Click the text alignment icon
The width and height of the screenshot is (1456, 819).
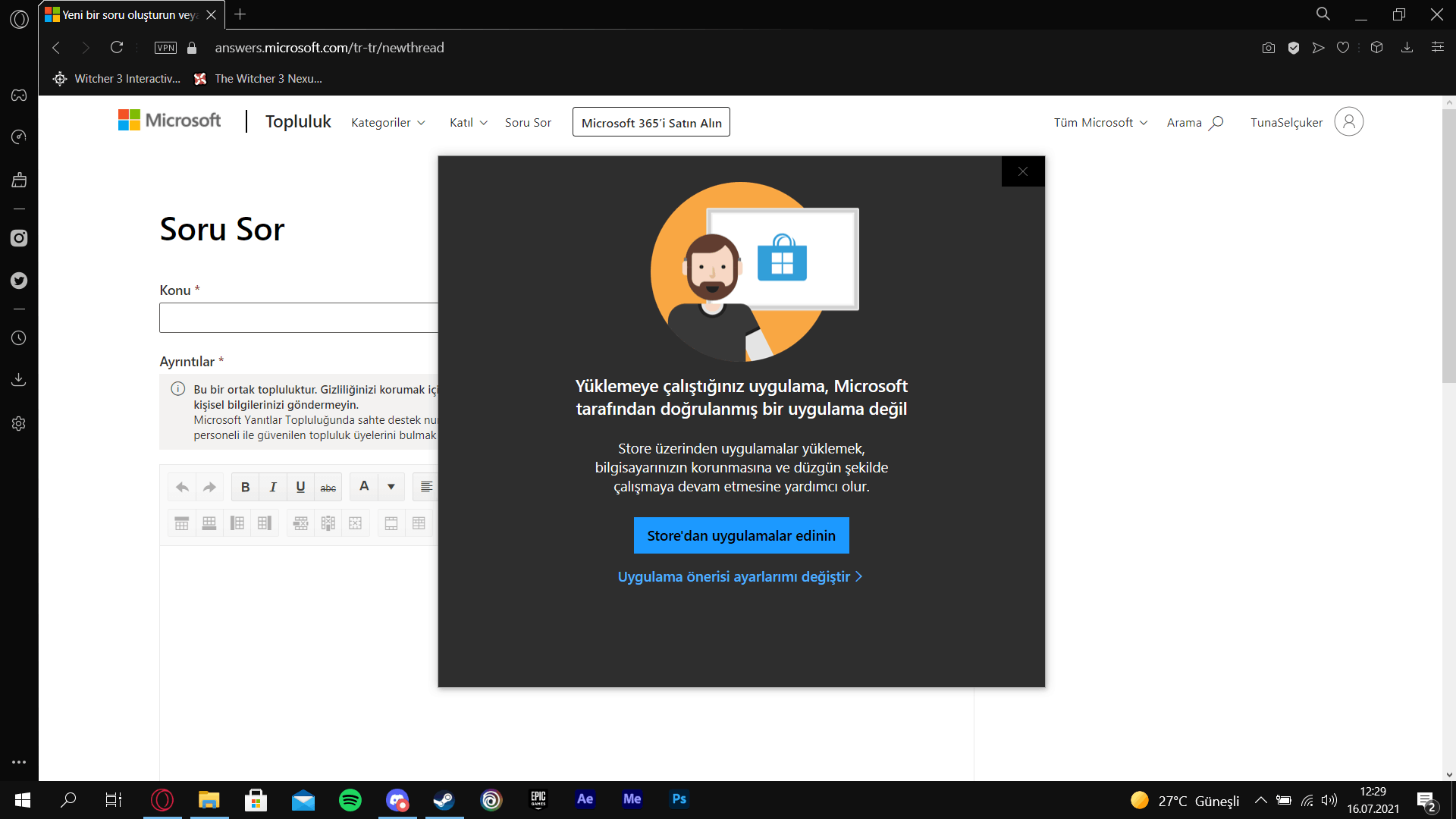tap(426, 487)
